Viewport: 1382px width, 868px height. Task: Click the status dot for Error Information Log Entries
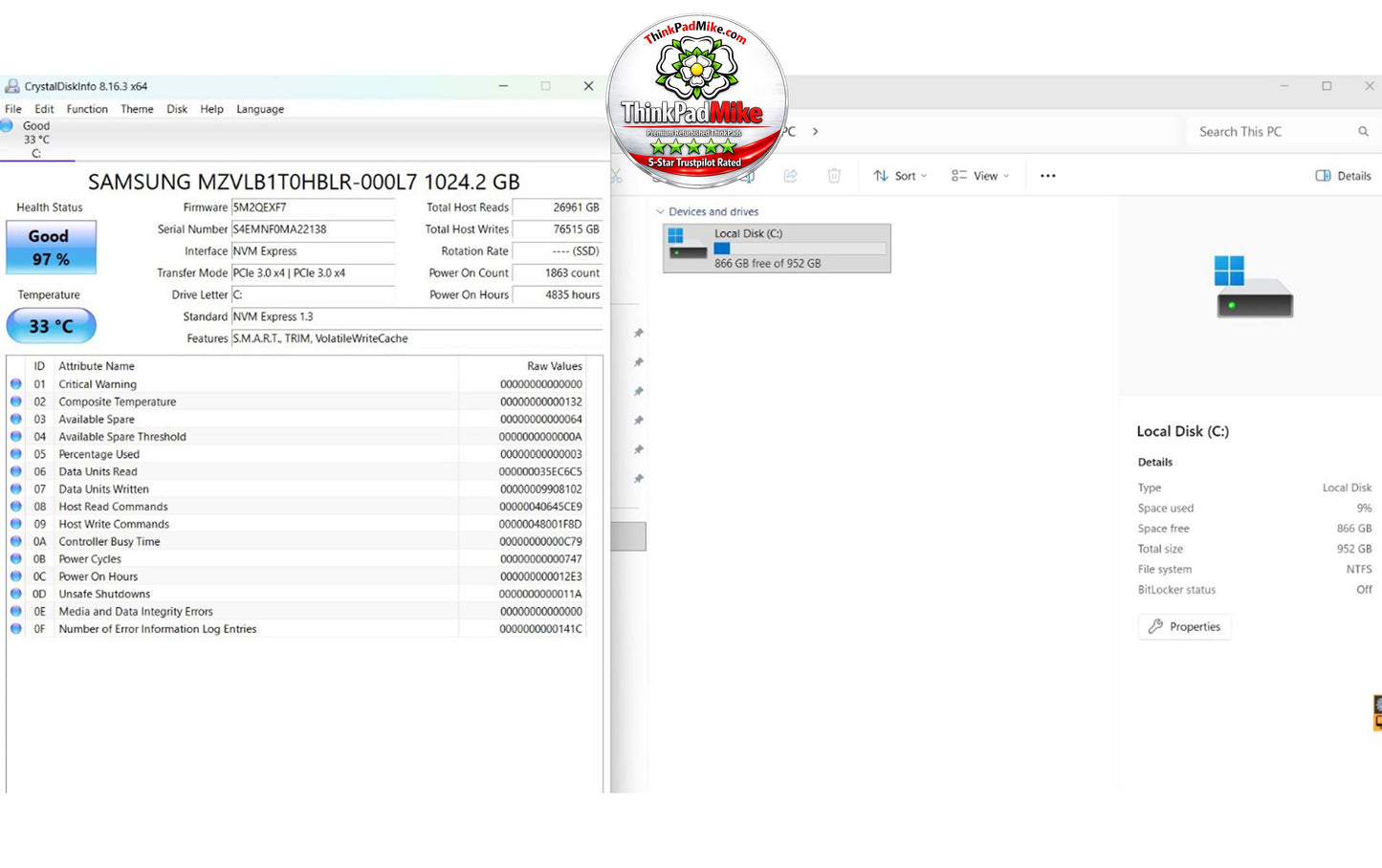16,629
